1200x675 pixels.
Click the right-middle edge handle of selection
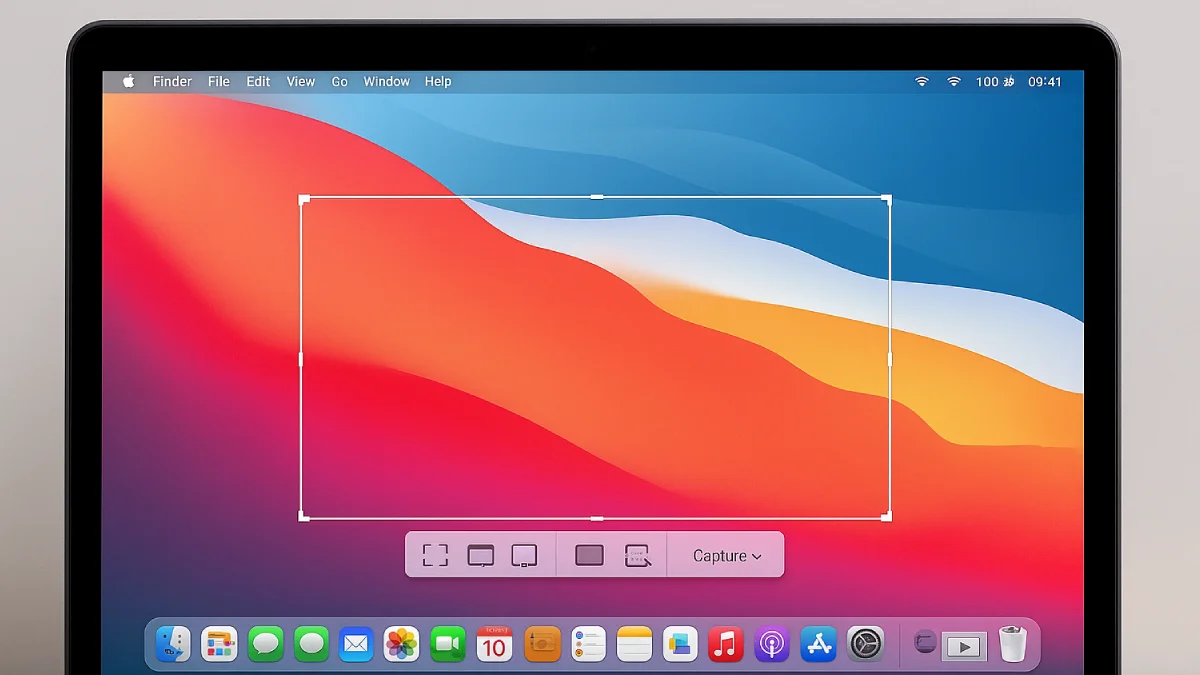click(x=889, y=358)
